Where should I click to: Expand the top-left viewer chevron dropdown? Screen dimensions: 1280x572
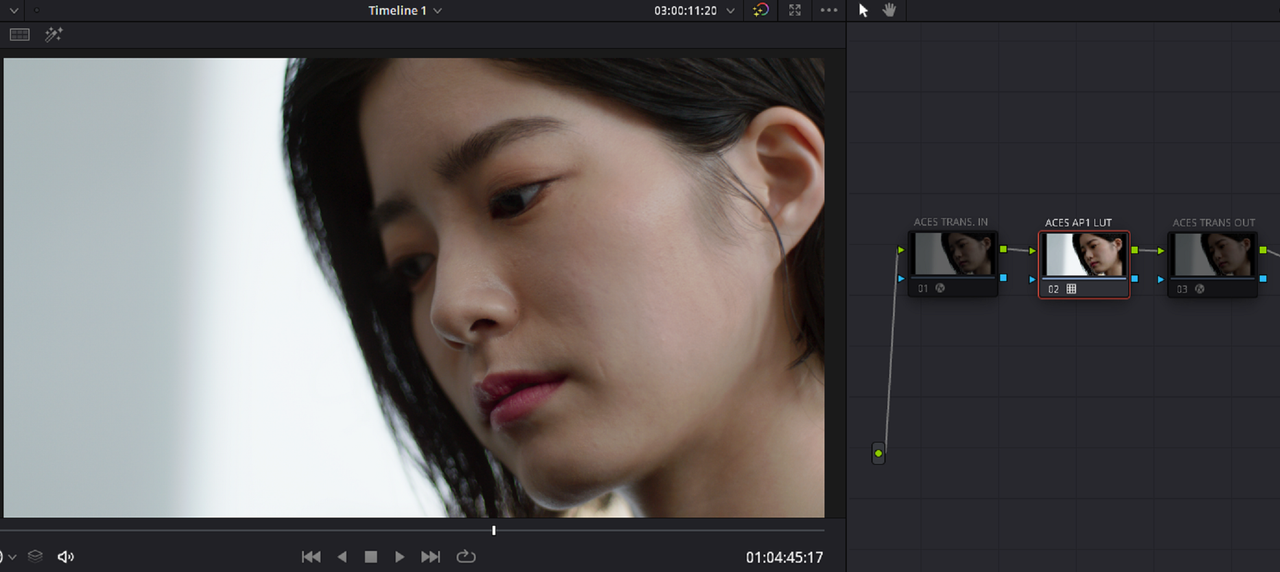pos(14,10)
